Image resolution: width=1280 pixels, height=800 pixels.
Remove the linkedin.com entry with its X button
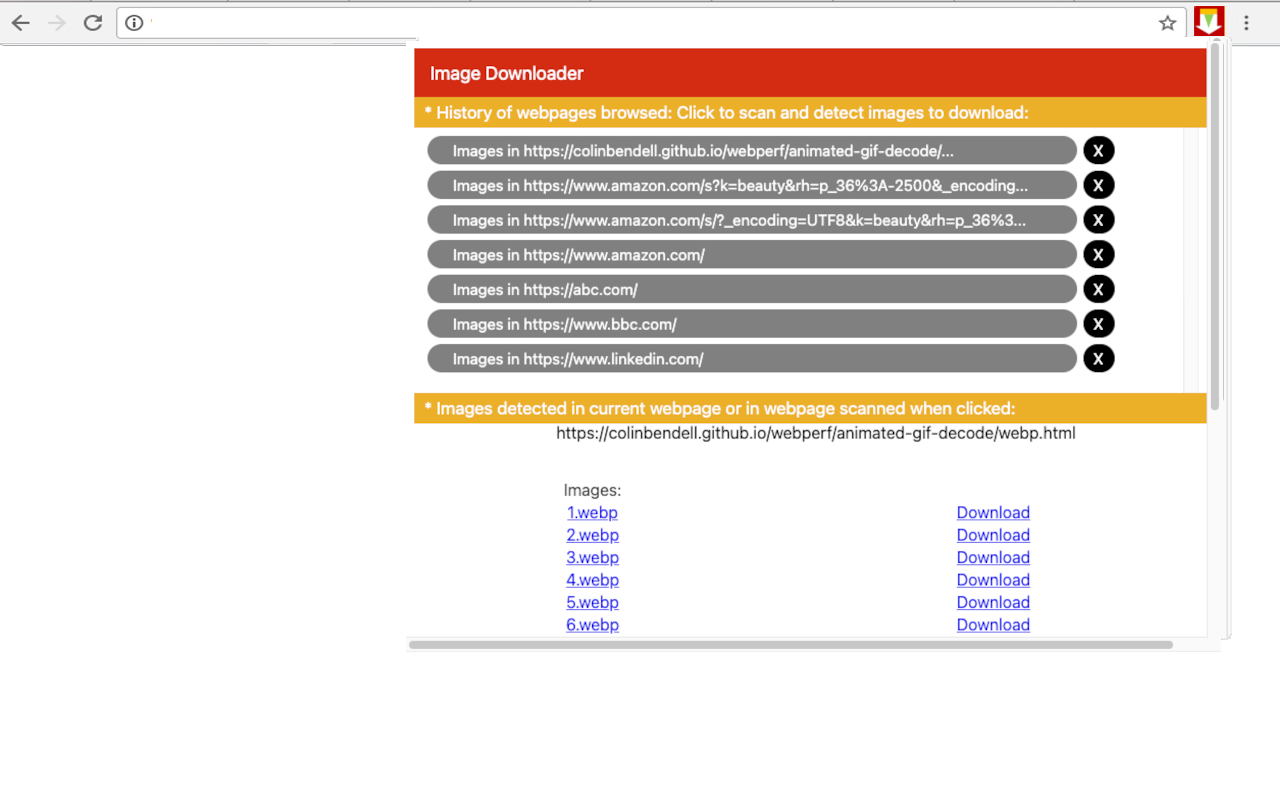pyautogui.click(x=1098, y=358)
